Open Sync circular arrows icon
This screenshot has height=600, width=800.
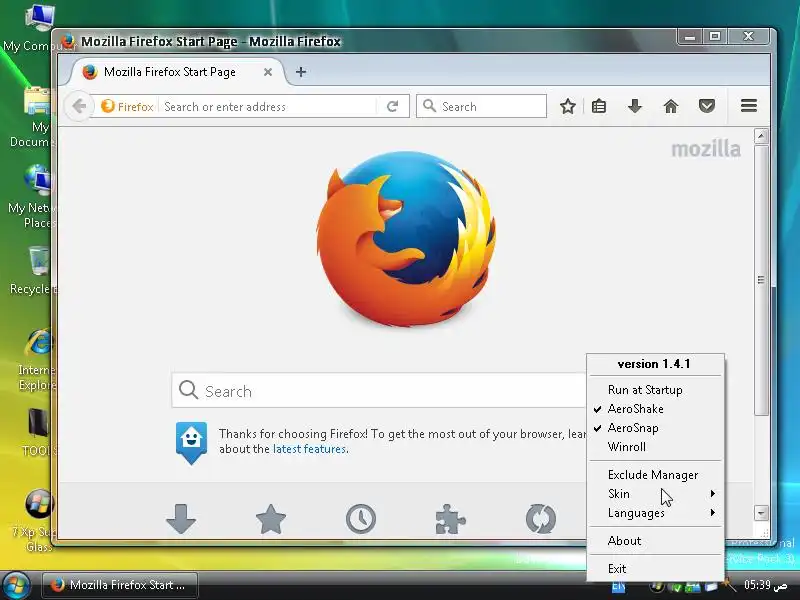point(540,519)
